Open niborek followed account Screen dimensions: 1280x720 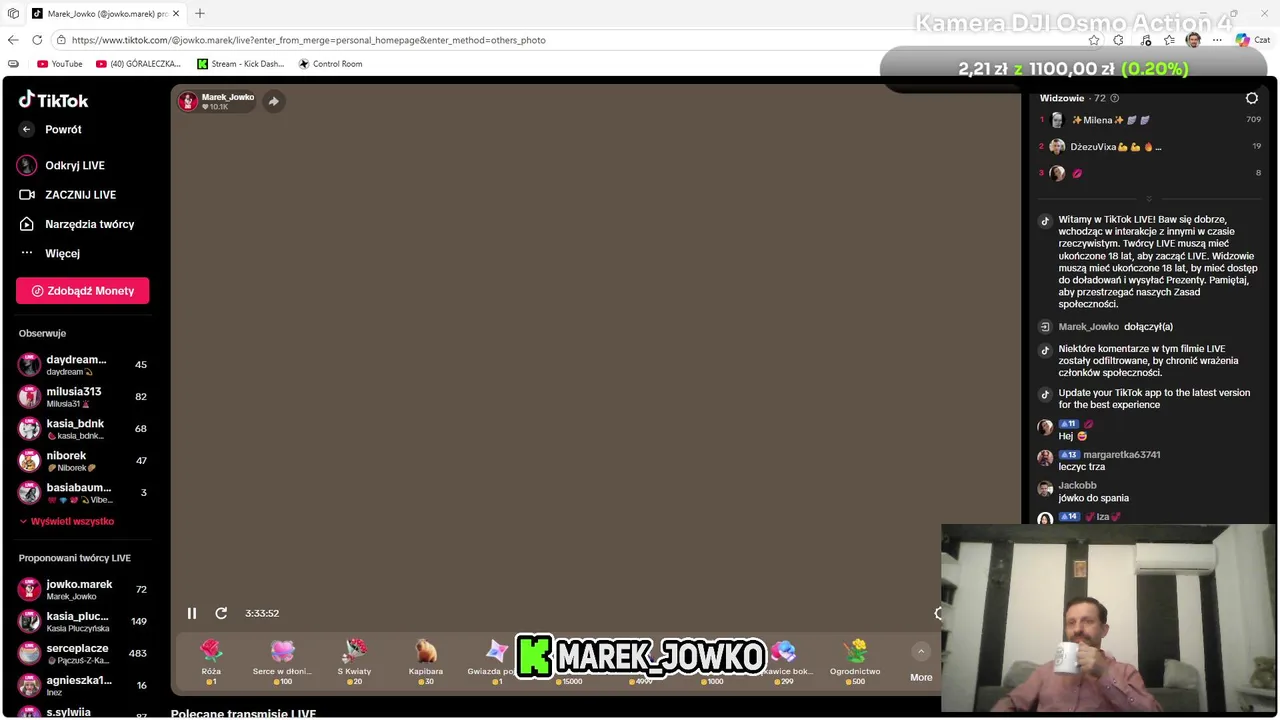pyautogui.click(x=83, y=461)
